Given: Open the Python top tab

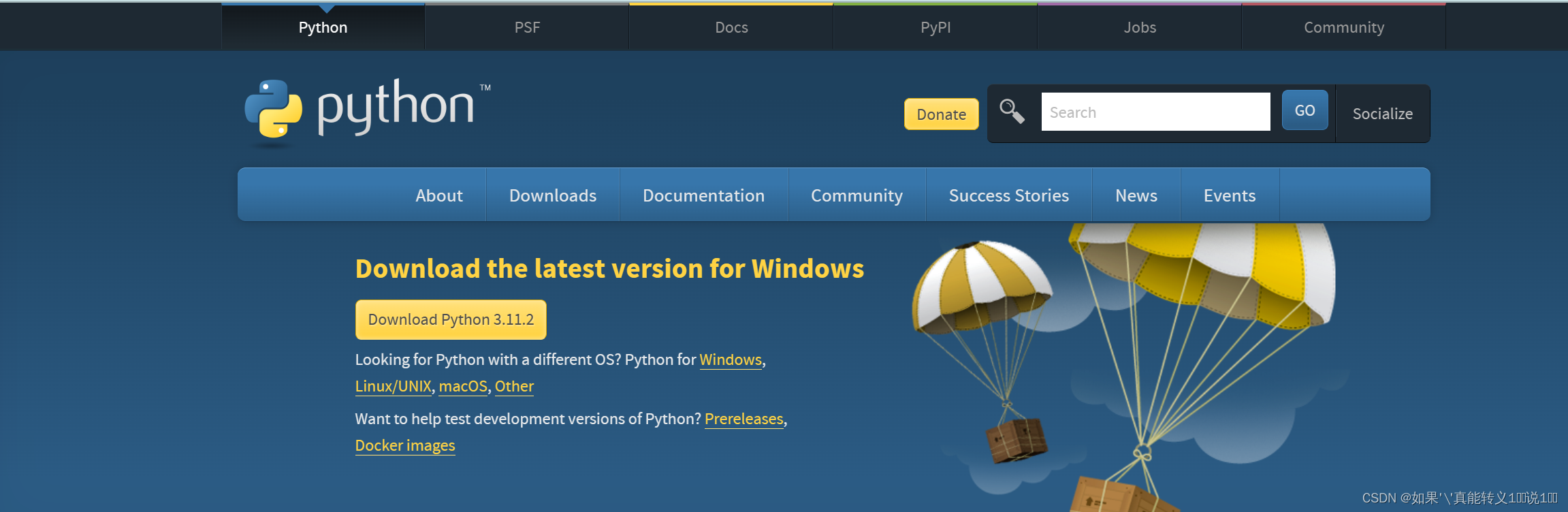Looking at the screenshot, I should (323, 27).
